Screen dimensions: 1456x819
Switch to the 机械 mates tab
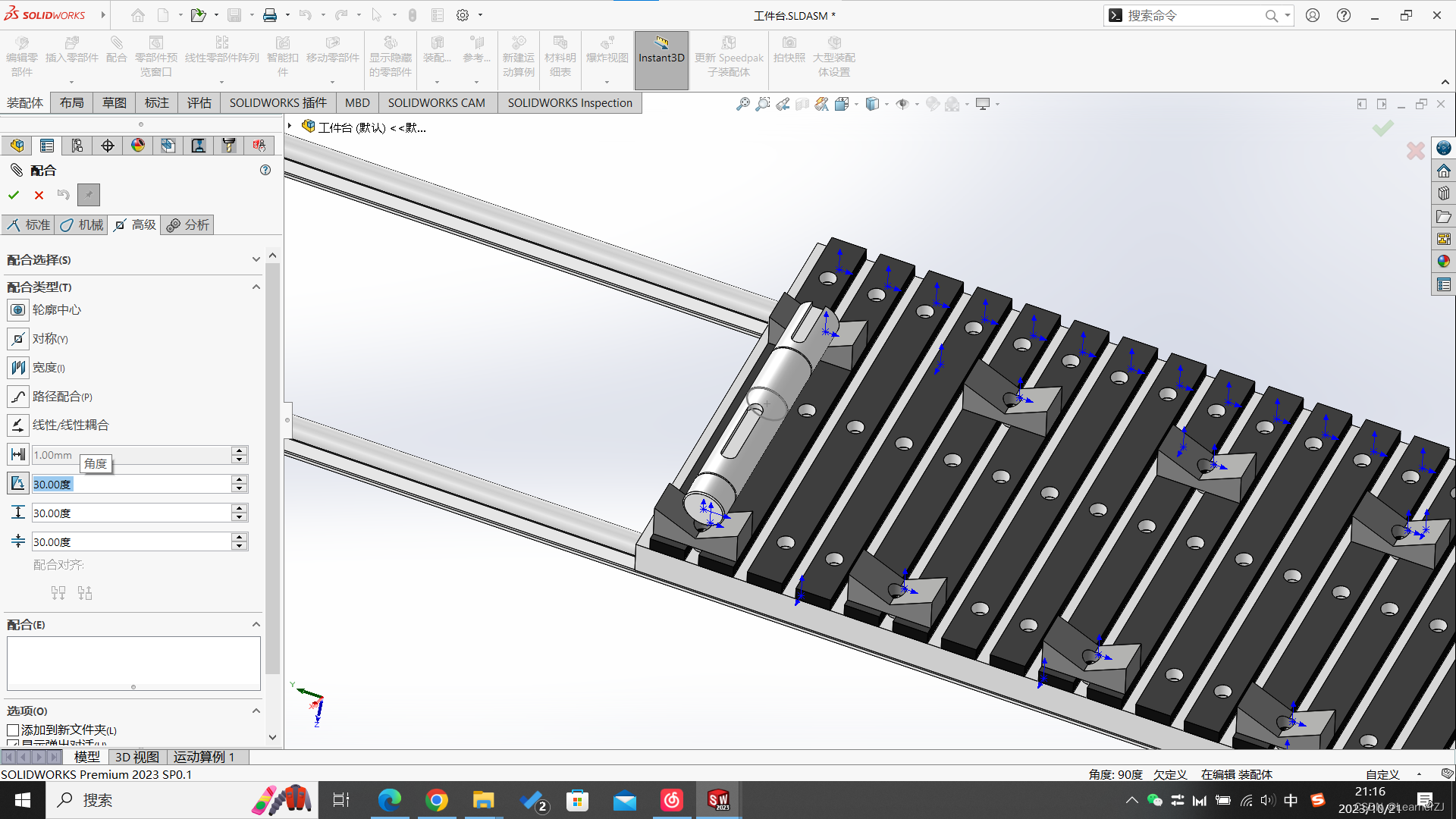pyautogui.click(x=82, y=224)
